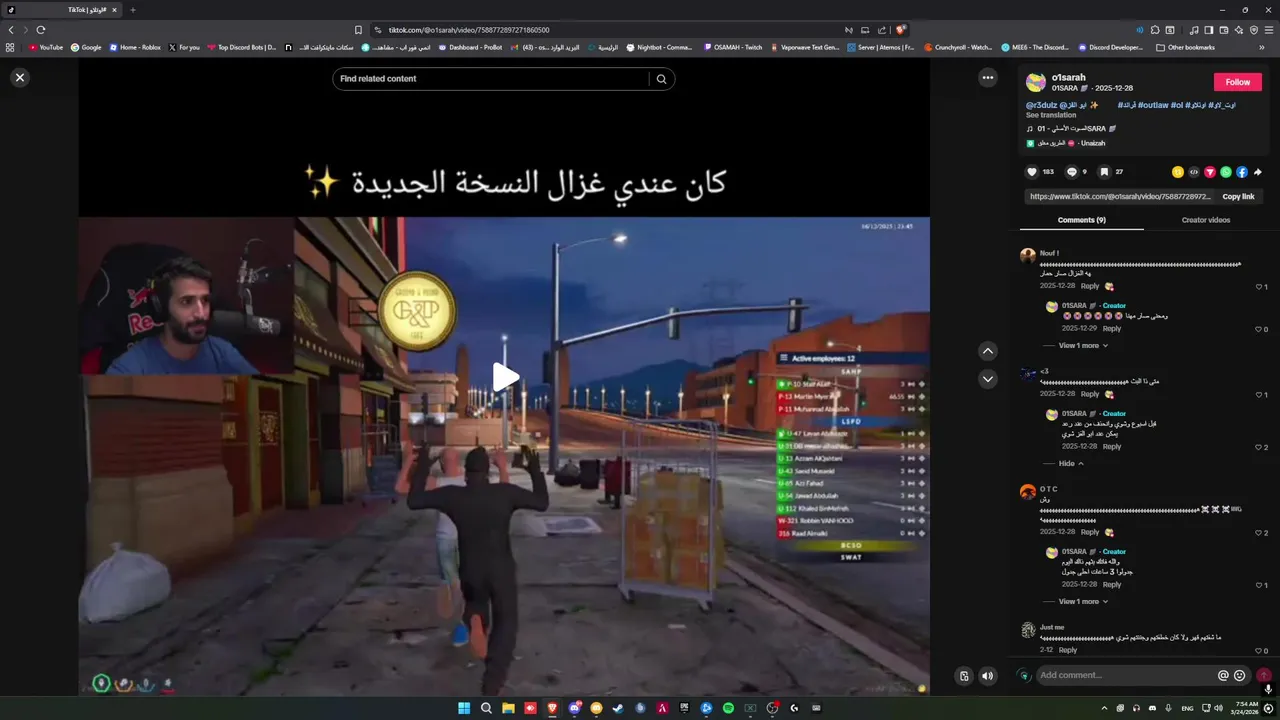Open Spotify from the taskbar
The width and height of the screenshot is (1280, 720).
pyautogui.click(x=728, y=708)
